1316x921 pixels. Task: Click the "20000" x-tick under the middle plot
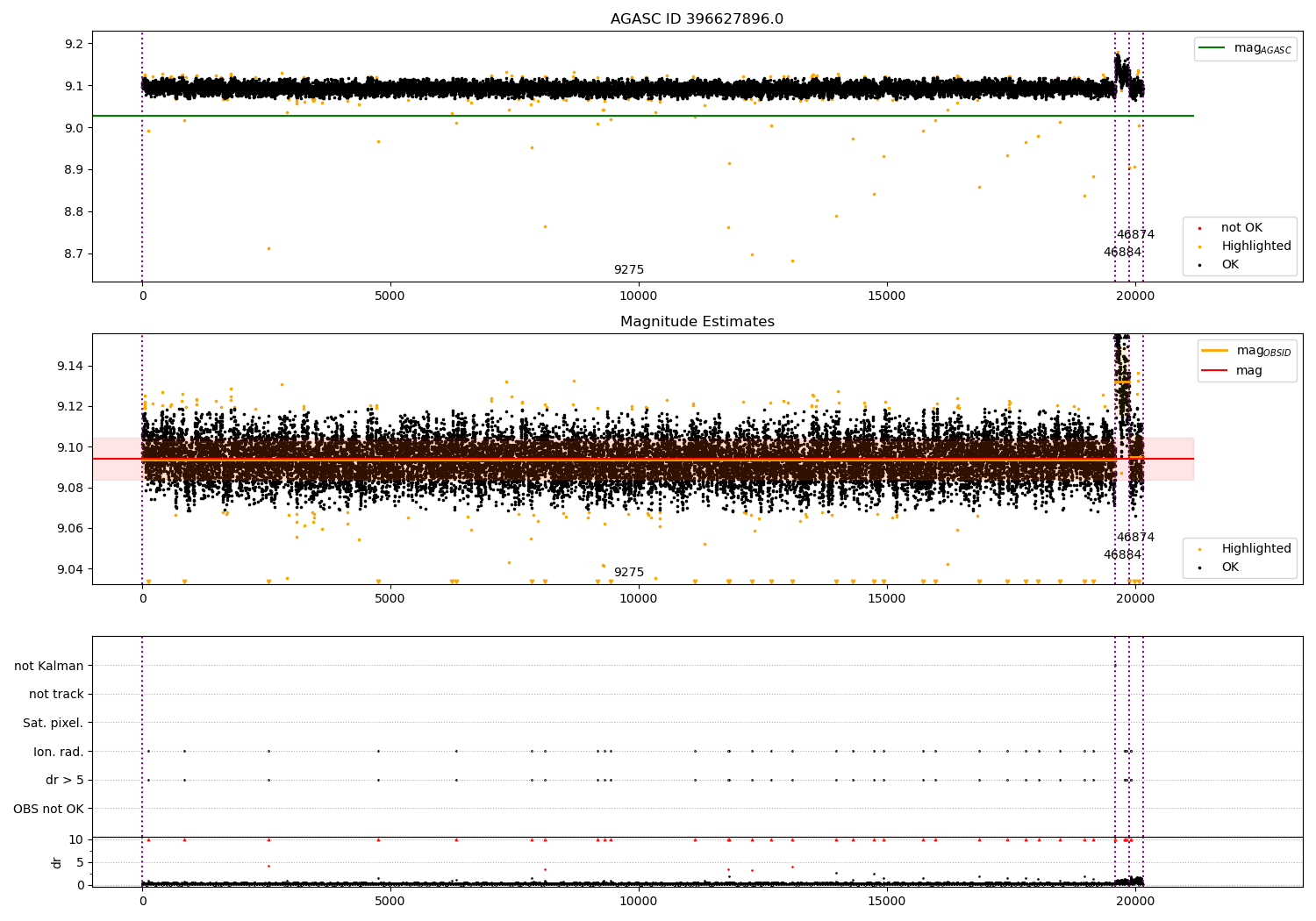click(1135, 599)
